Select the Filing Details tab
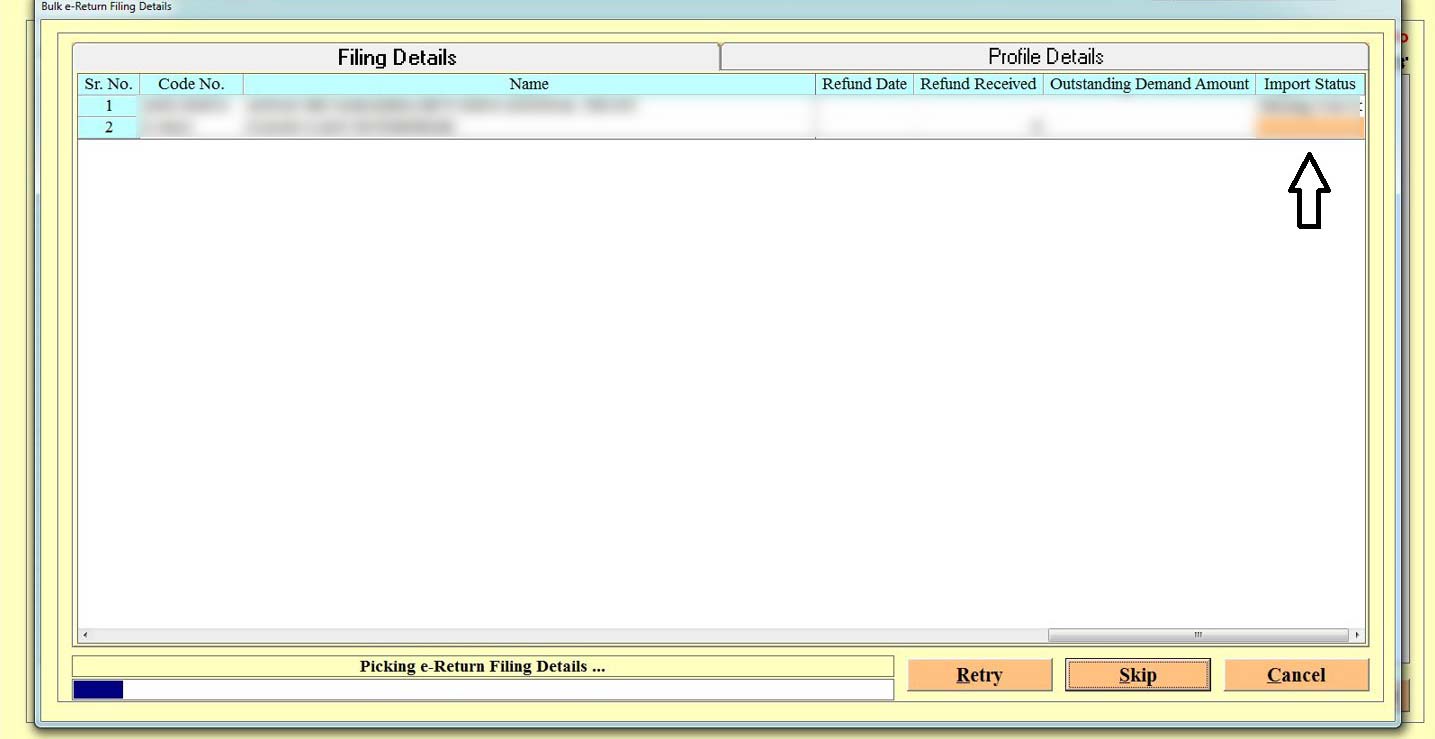1435x739 pixels. pyautogui.click(x=396, y=58)
